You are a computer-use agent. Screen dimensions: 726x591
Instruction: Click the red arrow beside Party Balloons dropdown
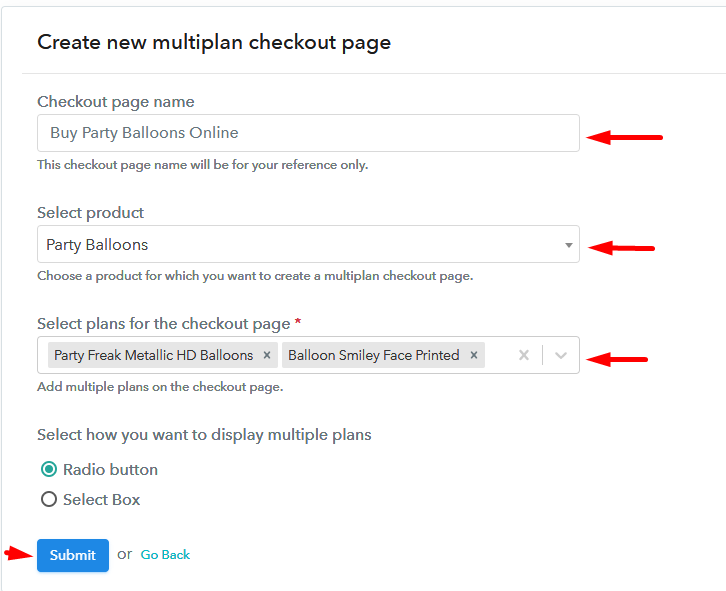coord(621,247)
